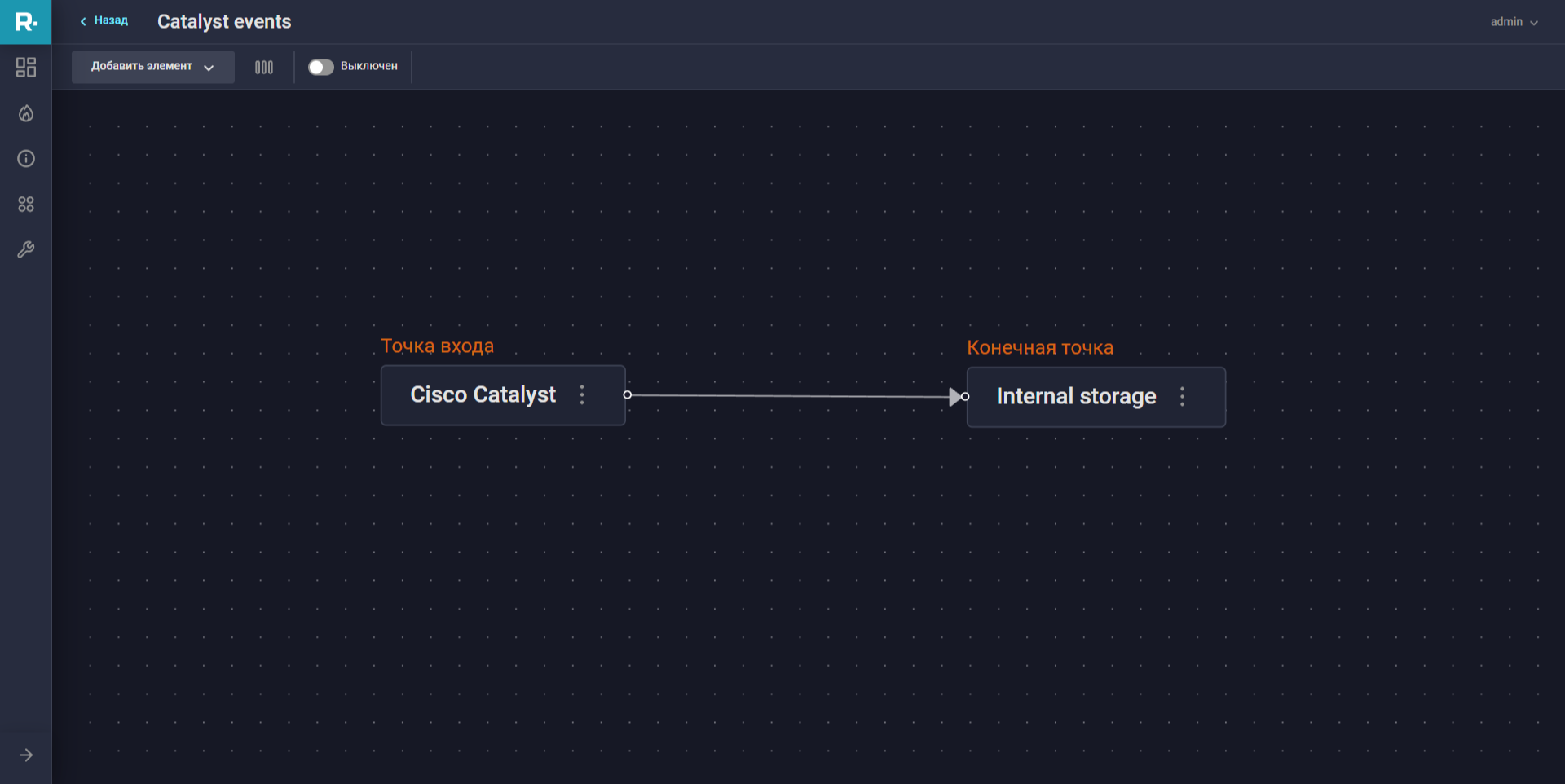The height and width of the screenshot is (784, 1565).
Task: Toggle the Выключен pipeline switch on
Action: pos(320,67)
